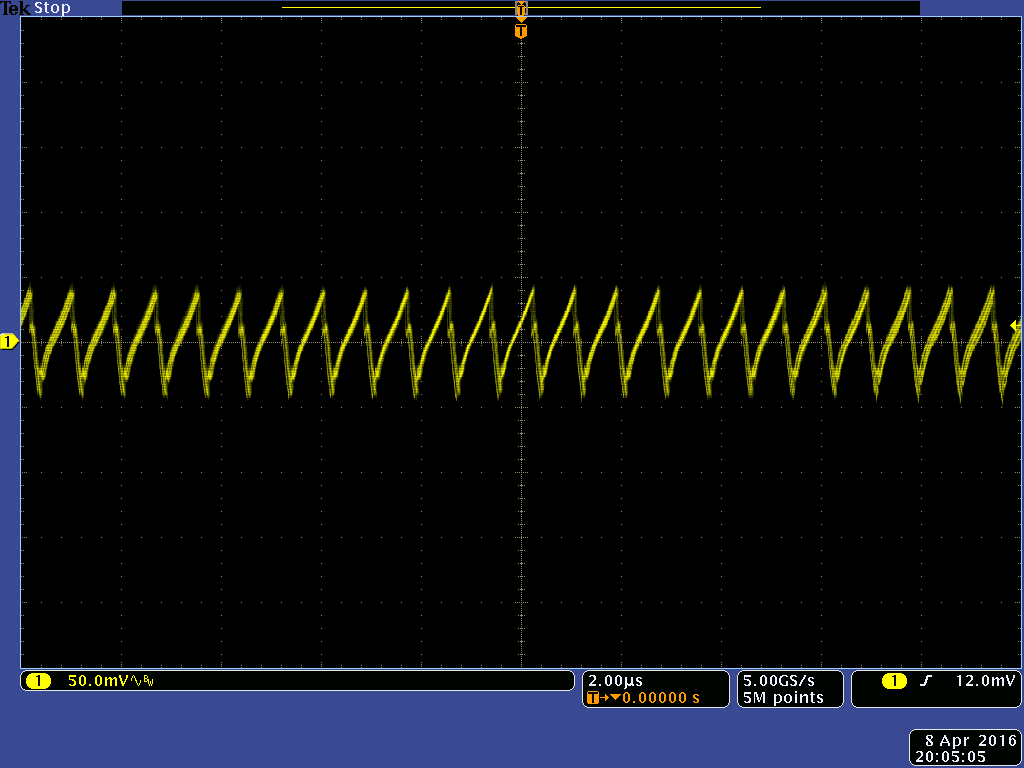Click the trigger delay value 0.00000 s

(x=660, y=698)
